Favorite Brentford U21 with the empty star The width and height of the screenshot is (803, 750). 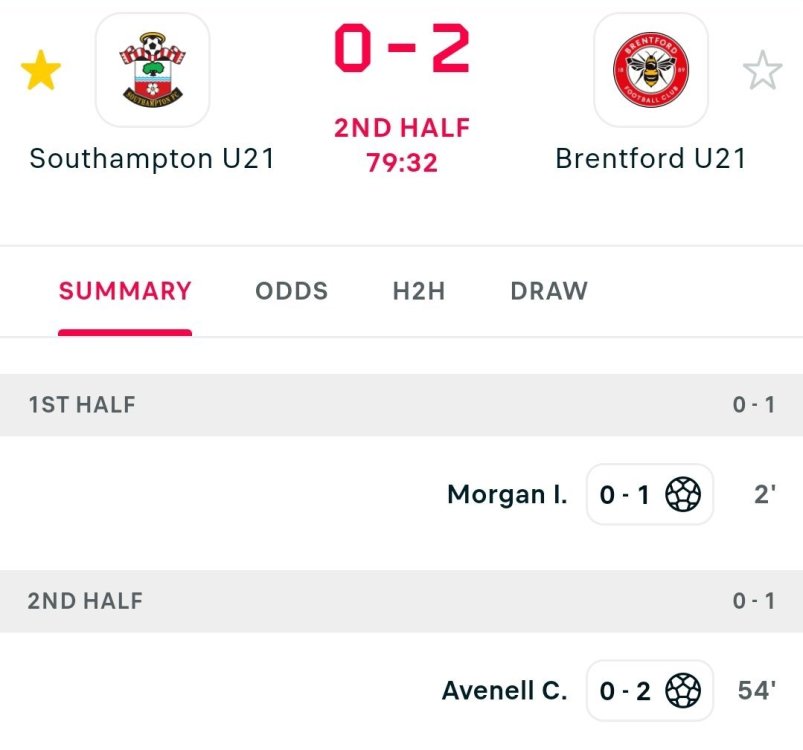[762, 72]
